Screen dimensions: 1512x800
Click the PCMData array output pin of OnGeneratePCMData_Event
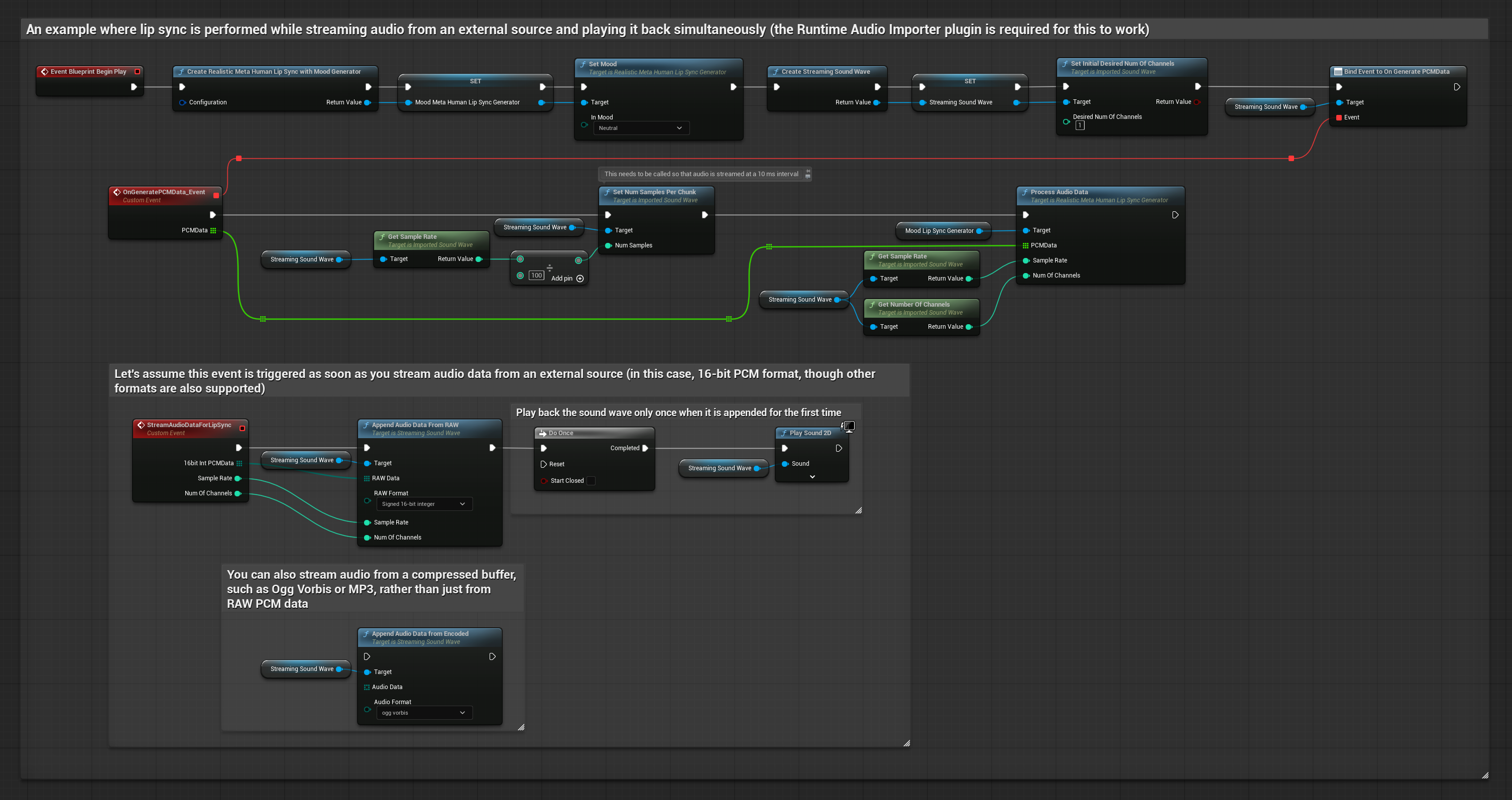[x=213, y=230]
